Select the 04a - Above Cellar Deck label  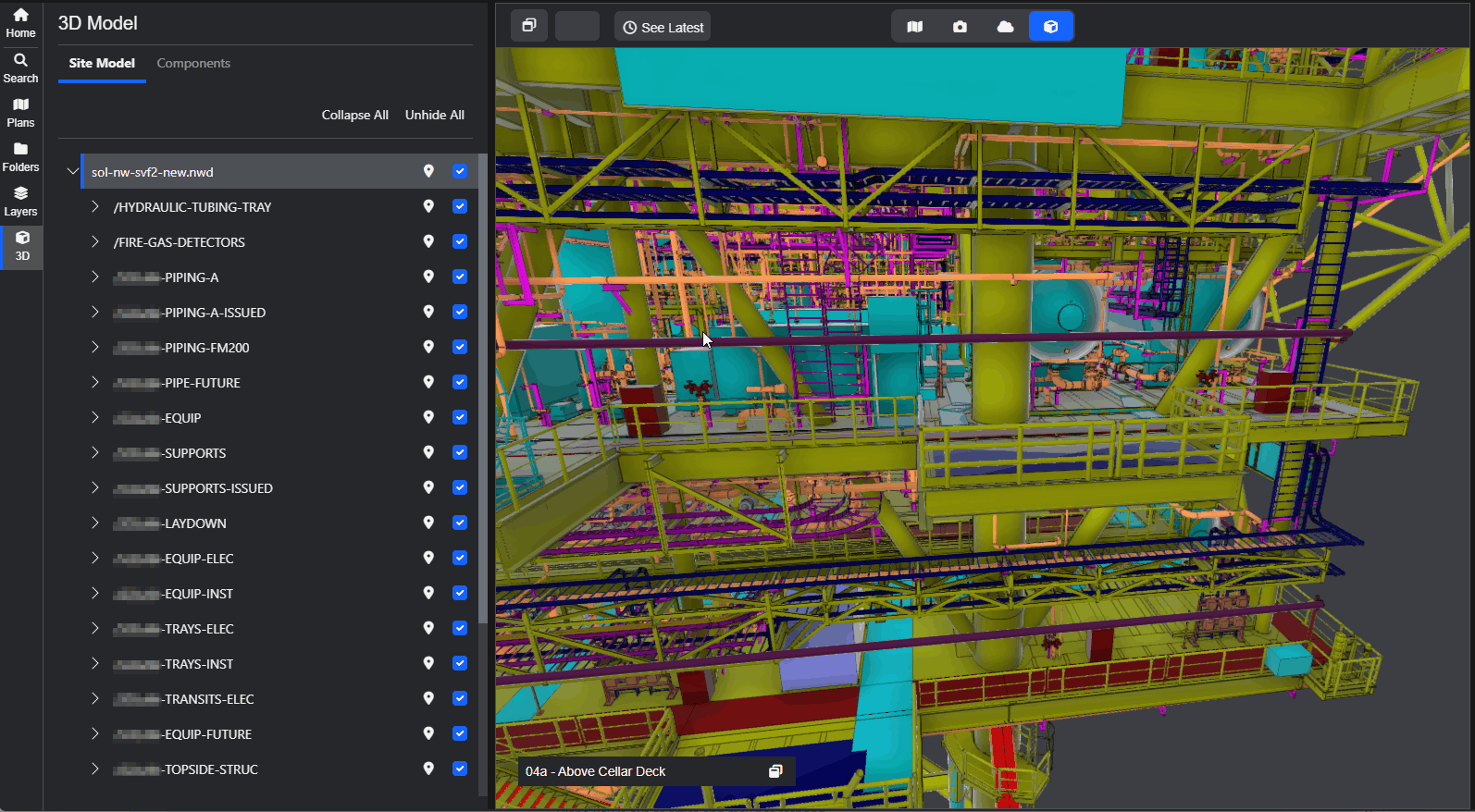[x=596, y=771]
